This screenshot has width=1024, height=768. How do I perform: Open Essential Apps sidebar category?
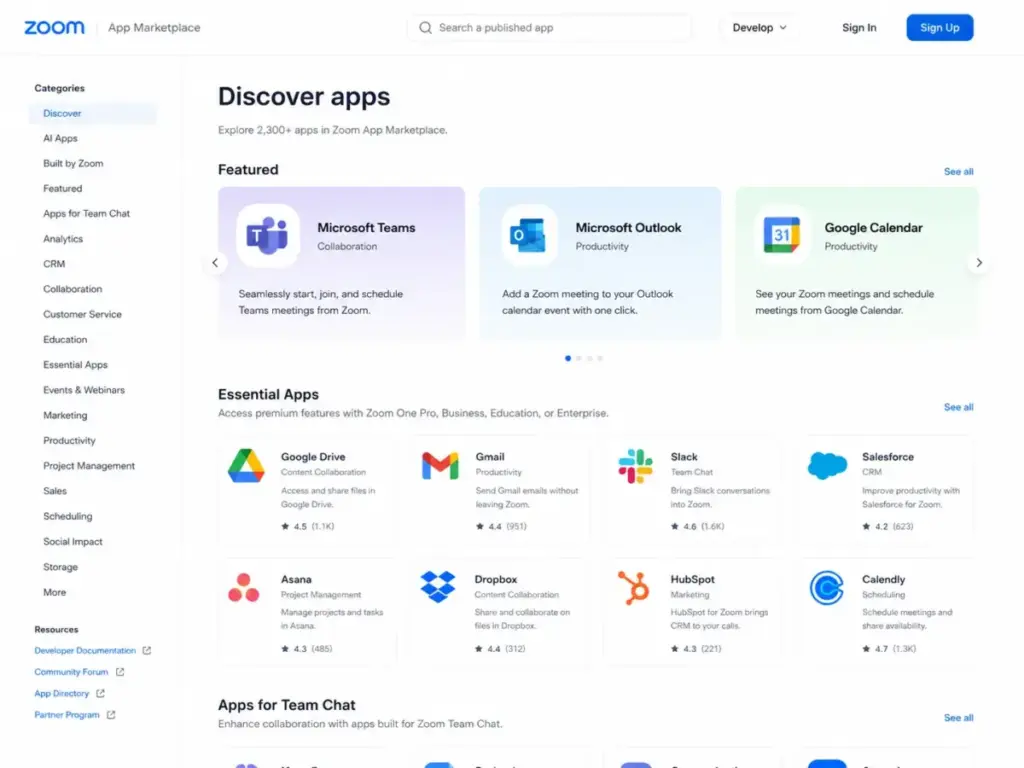point(75,365)
